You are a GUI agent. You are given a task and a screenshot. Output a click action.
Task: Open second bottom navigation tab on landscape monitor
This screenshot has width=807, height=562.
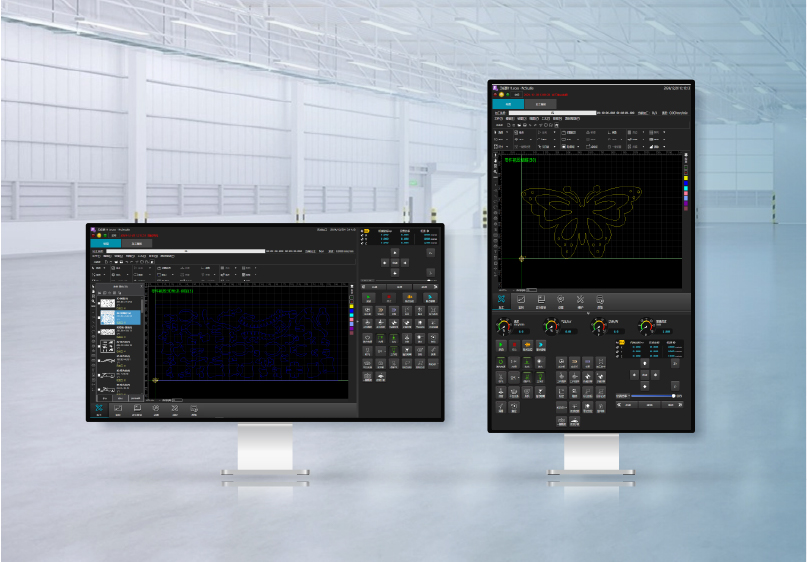click(118, 409)
